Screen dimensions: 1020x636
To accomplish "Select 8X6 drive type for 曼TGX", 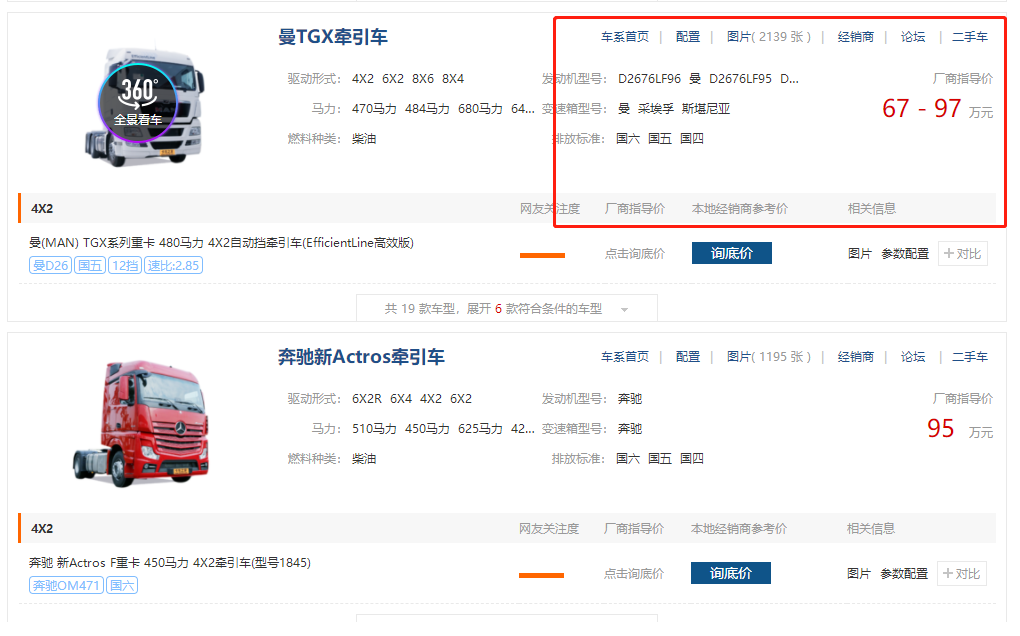I will (x=423, y=79).
